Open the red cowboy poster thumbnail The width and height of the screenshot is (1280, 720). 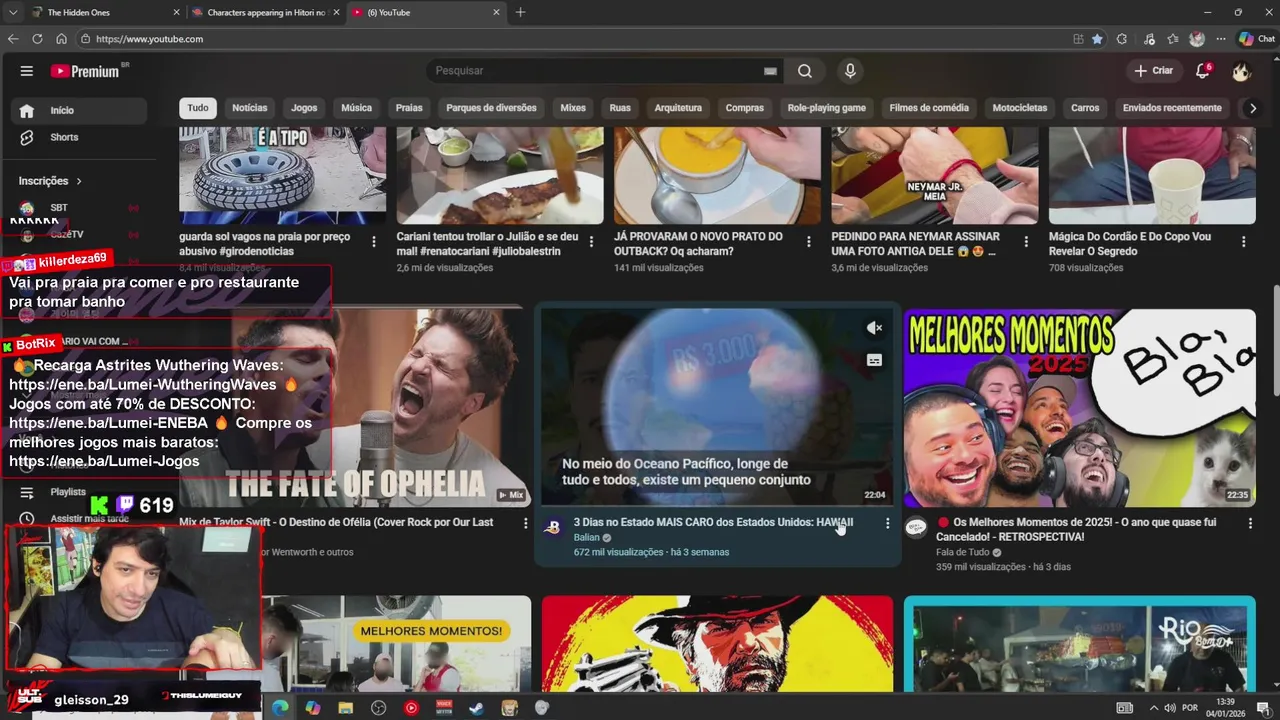pyautogui.click(x=717, y=644)
